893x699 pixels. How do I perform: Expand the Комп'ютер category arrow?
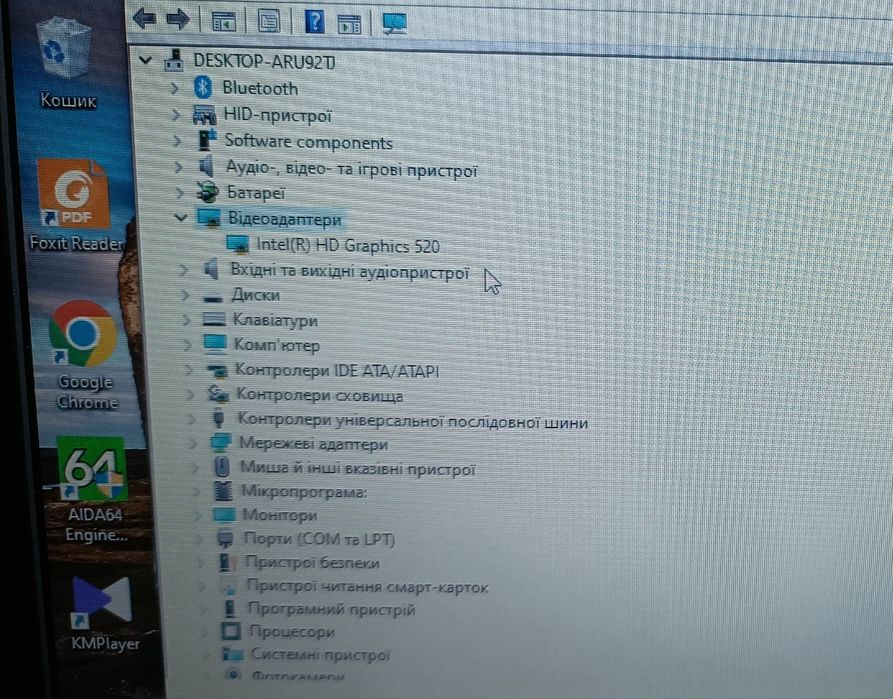tap(189, 345)
